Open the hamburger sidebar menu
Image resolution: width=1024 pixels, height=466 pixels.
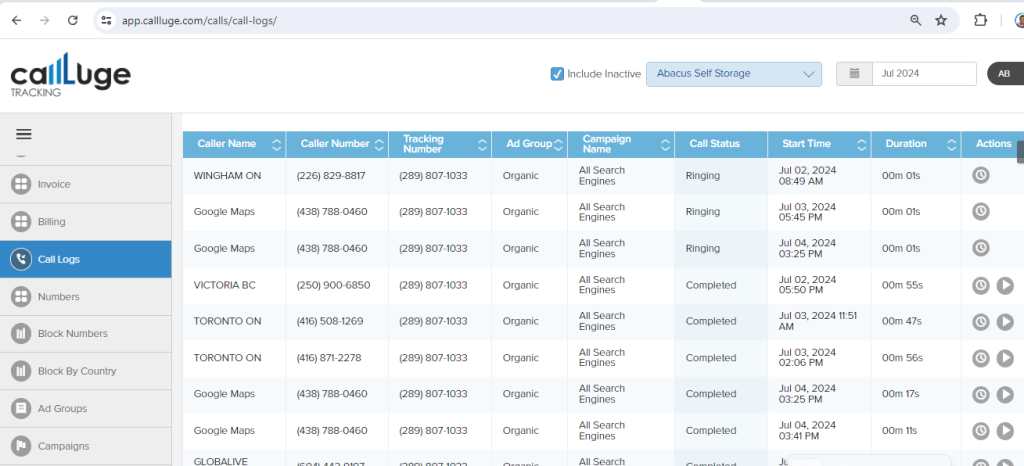pos(24,134)
